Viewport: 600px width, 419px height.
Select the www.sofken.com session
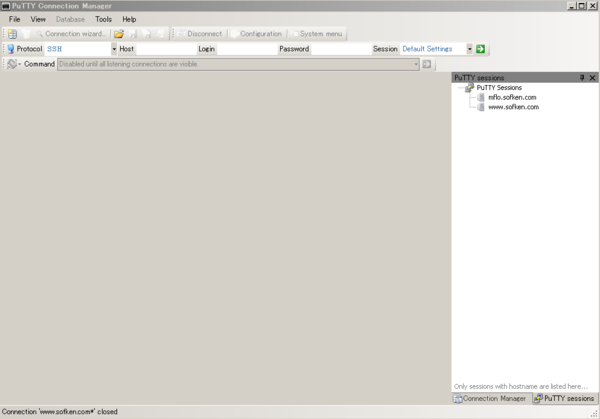(x=514, y=107)
